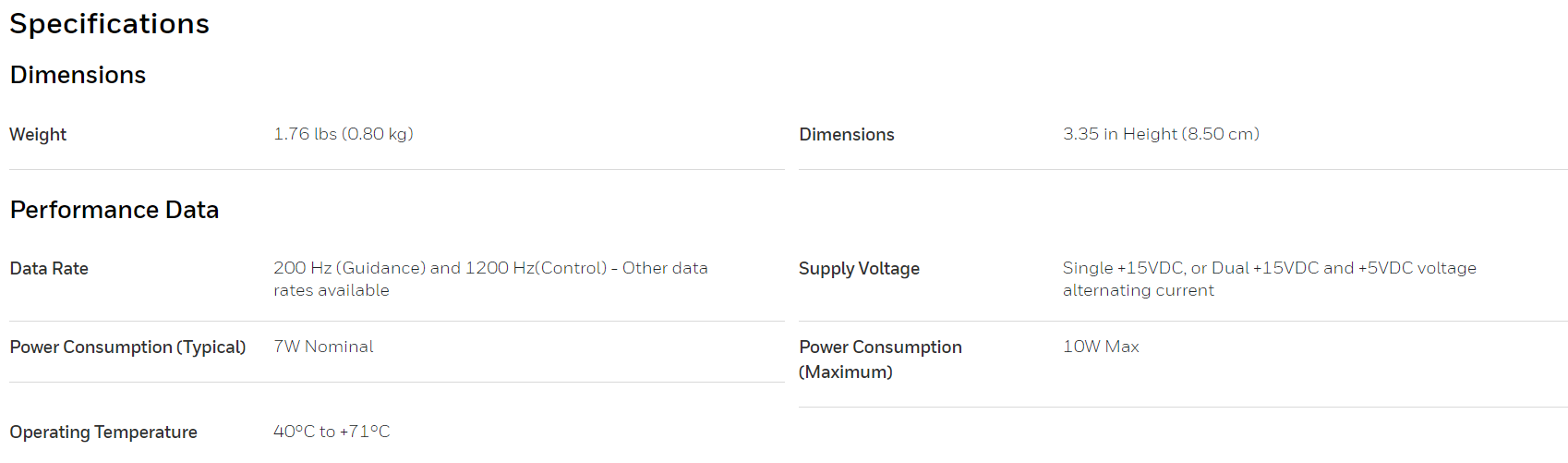Screen dimensions: 1568x463
Task: Select the 7W Nominal value
Action: [323, 347]
